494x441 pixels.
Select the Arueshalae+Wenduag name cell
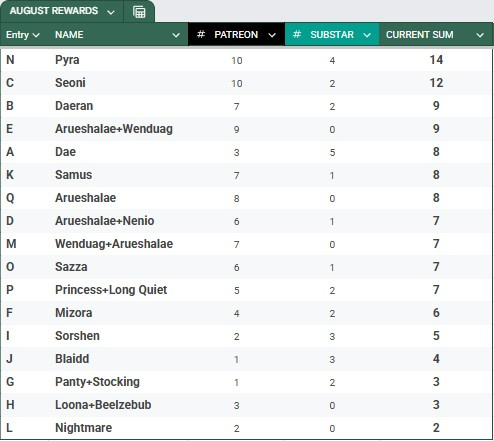[114, 129]
